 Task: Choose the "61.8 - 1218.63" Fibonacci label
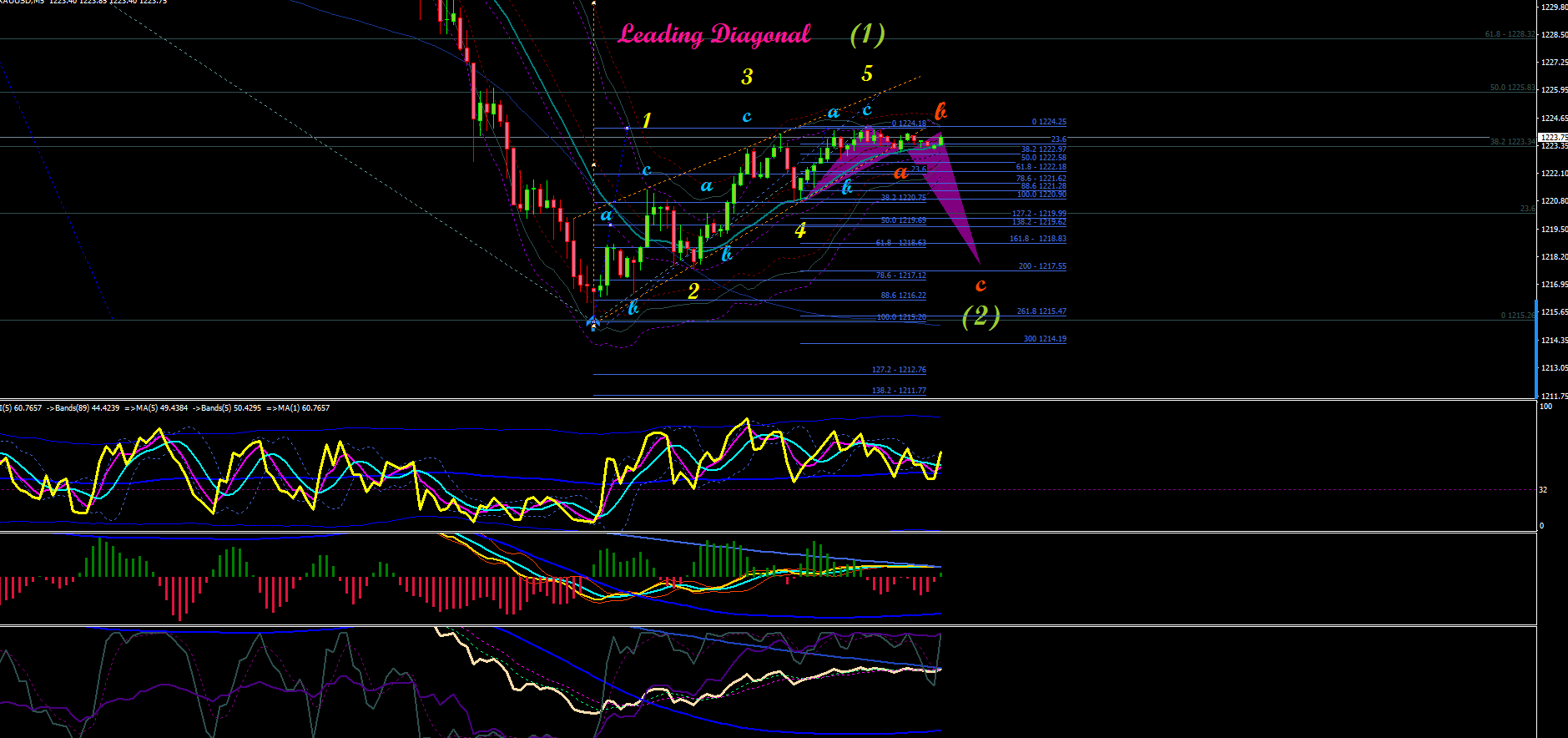[x=900, y=243]
